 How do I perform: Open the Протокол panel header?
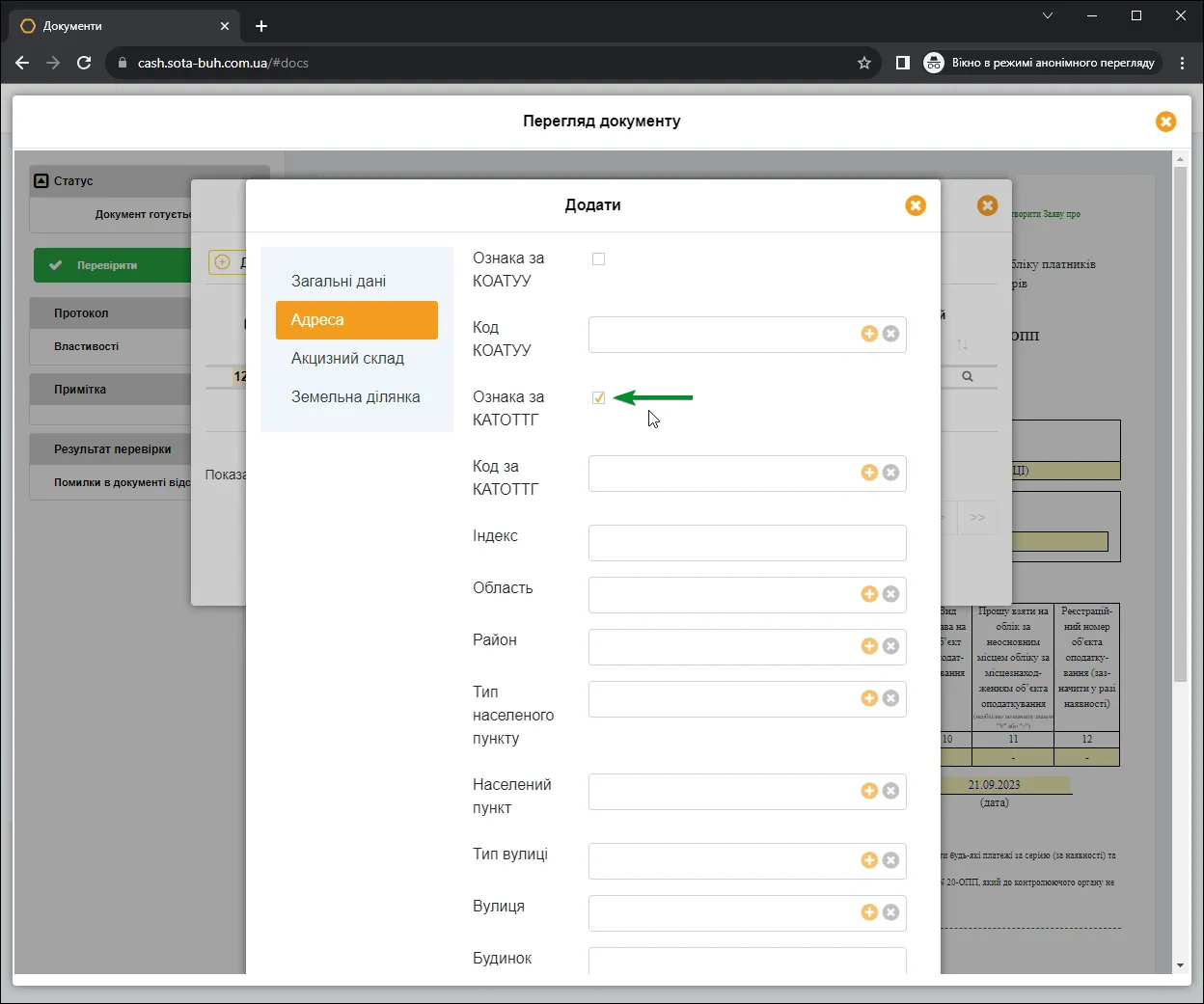pyautogui.click(x=110, y=313)
